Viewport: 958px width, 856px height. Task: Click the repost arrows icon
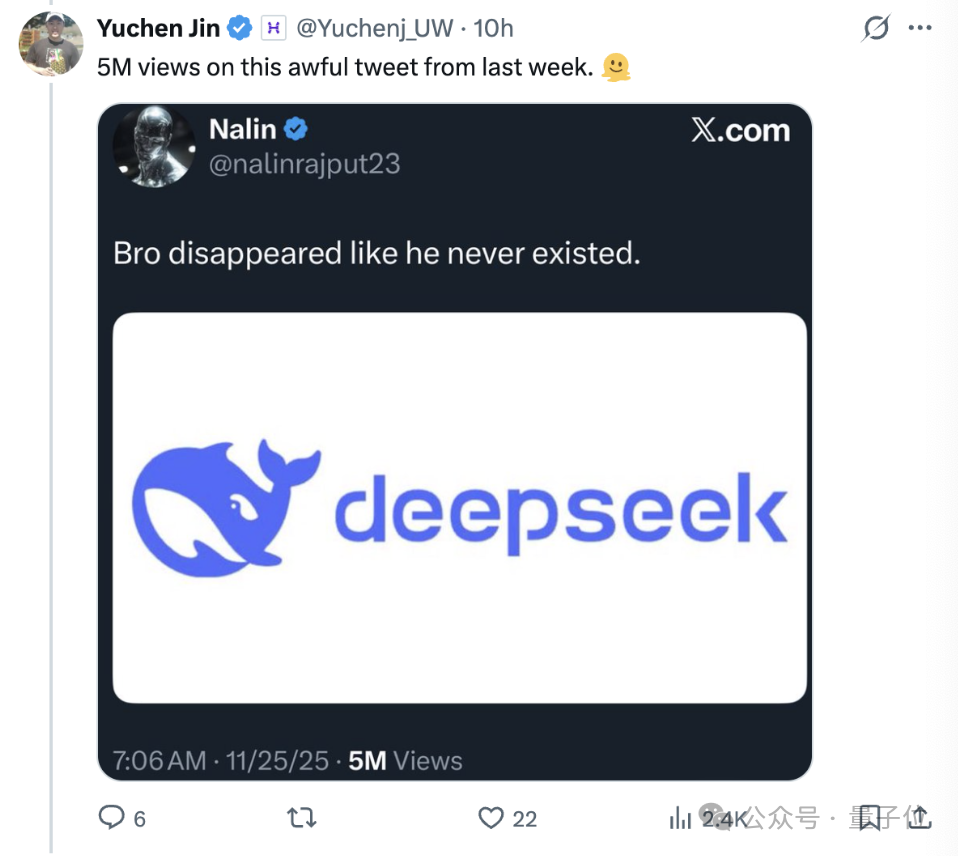click(x=301, y=818)
